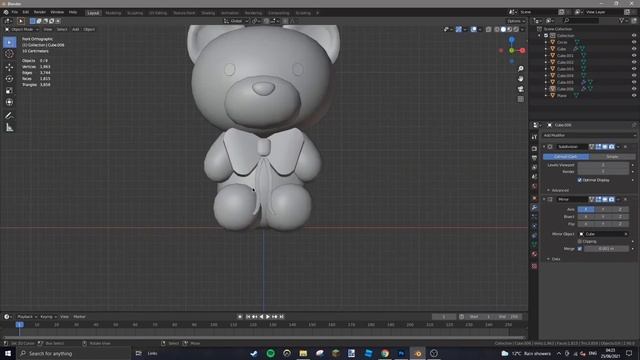The width and height of the screenshot is (640, 360).
Task: Open the Global transform orientation dropdown
Action: coord(236,21)
